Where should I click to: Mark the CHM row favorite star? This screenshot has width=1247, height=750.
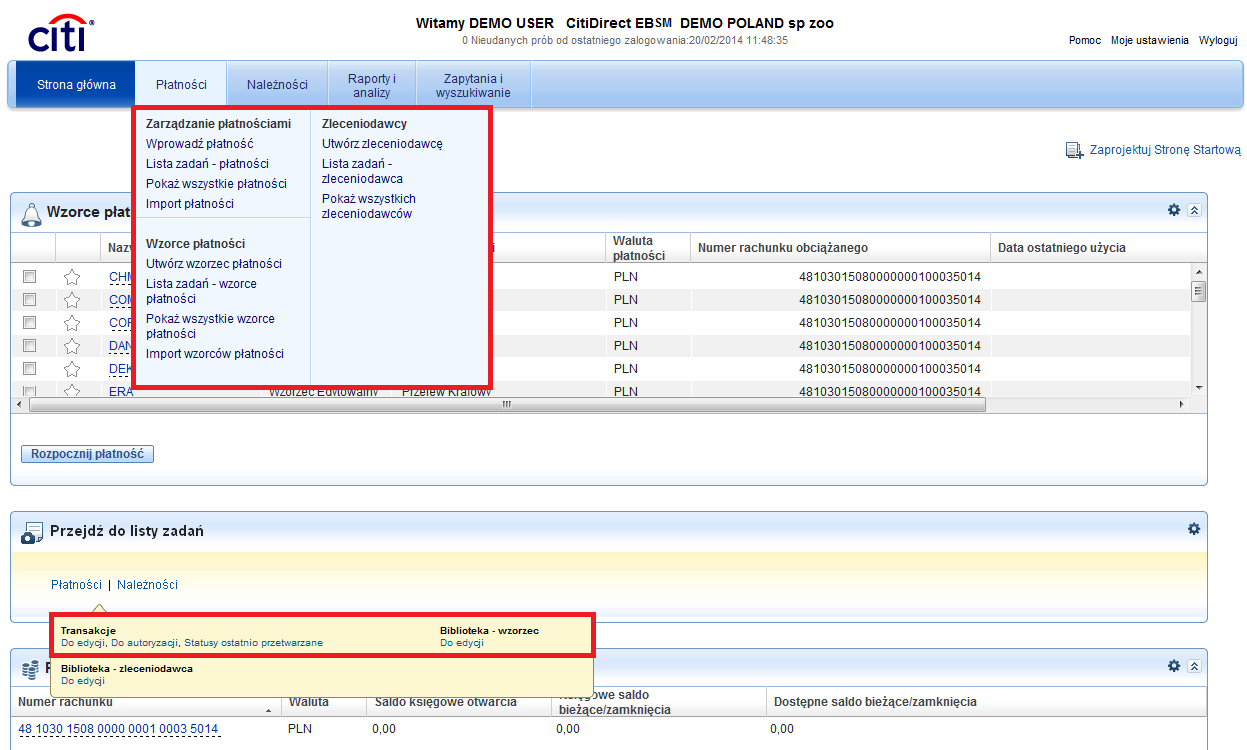click(72, 277)
